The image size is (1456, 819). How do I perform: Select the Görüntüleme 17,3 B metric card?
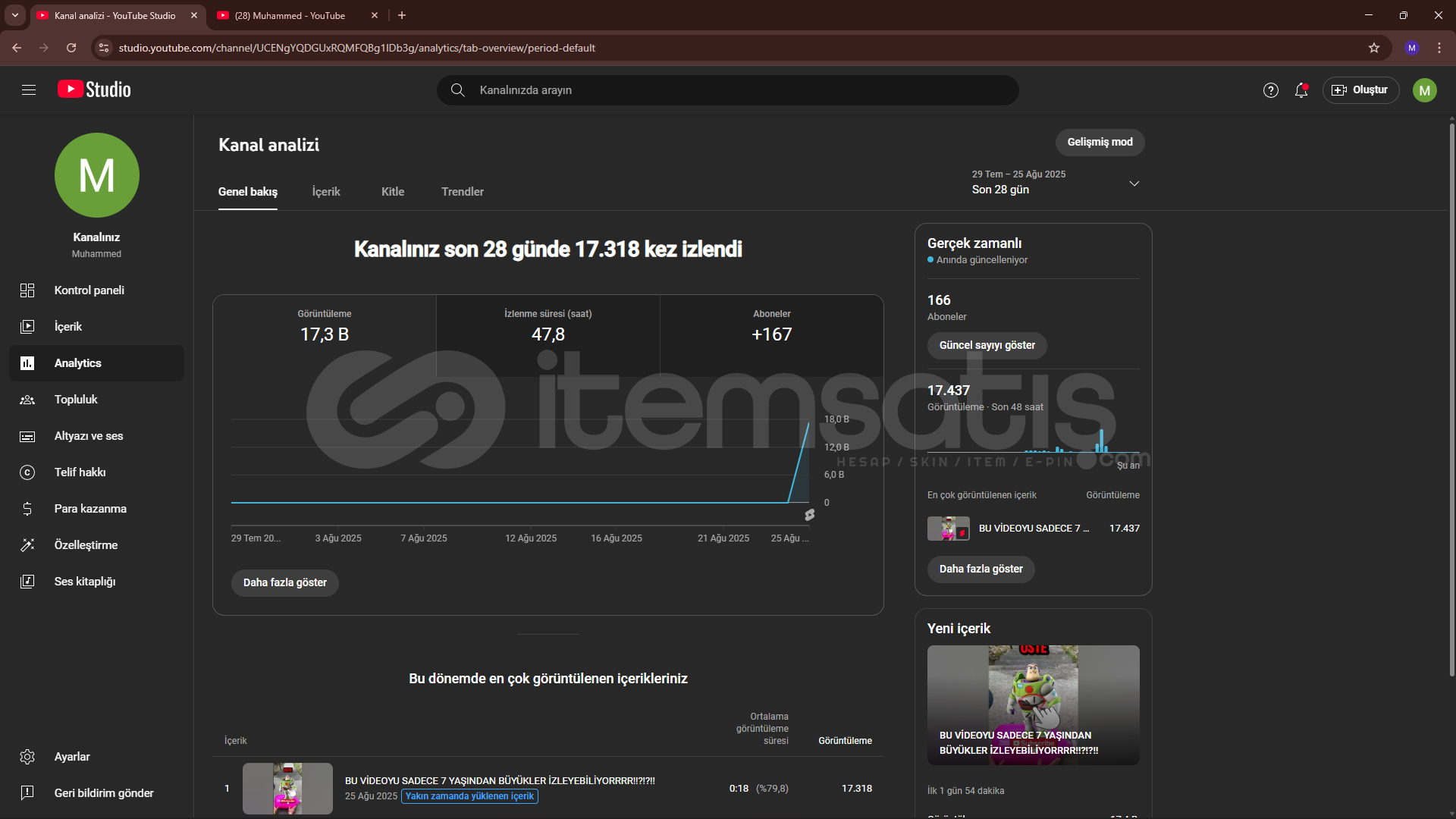click(325, 335)
